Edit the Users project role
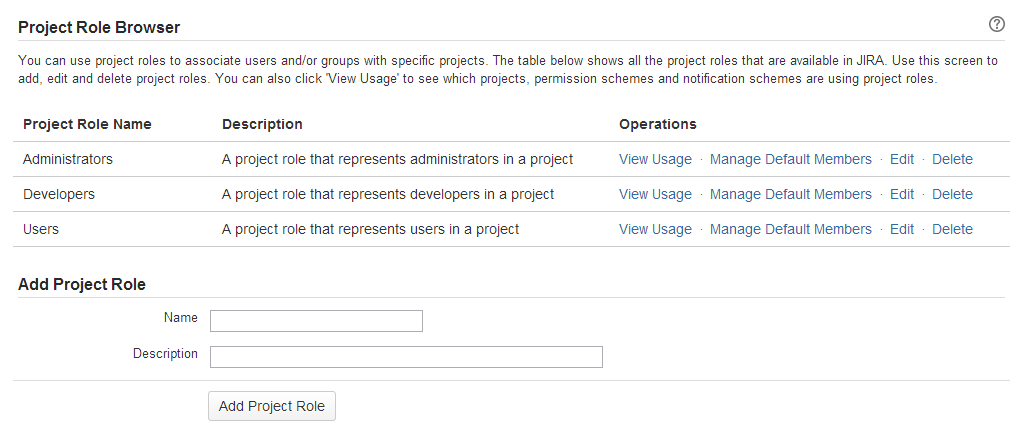Viewport: 1024px width, 432px height. tap(902, 229)
